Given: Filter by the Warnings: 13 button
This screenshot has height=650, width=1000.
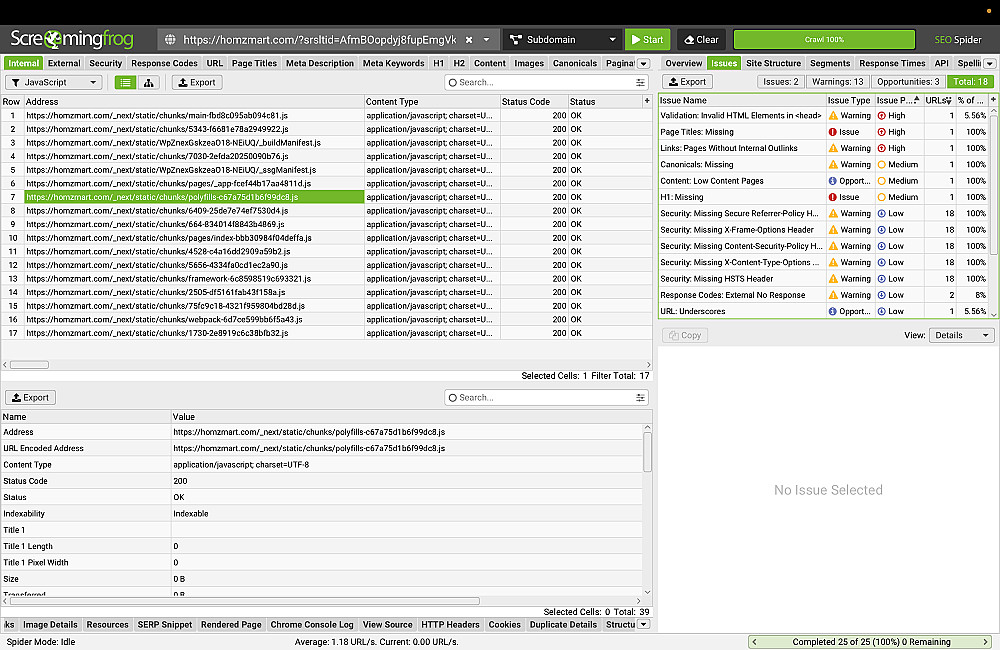Looking at the screenshot, I should (837, 82).
